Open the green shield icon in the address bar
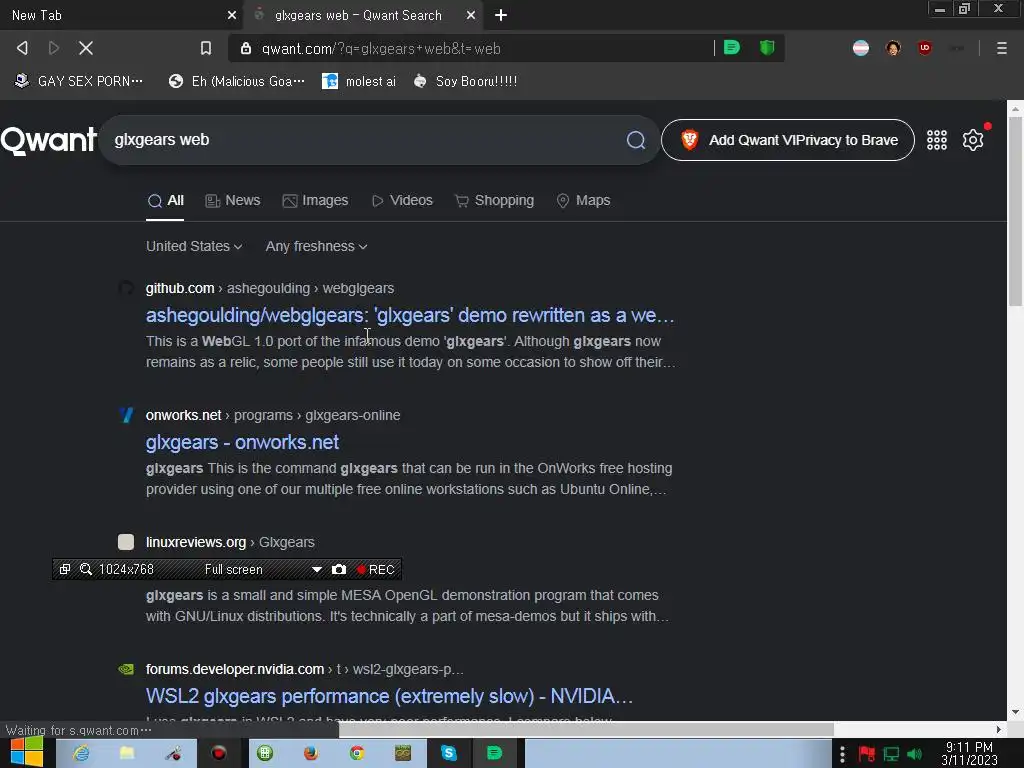Screen dimensions: 1024x768 coord(767,48)
